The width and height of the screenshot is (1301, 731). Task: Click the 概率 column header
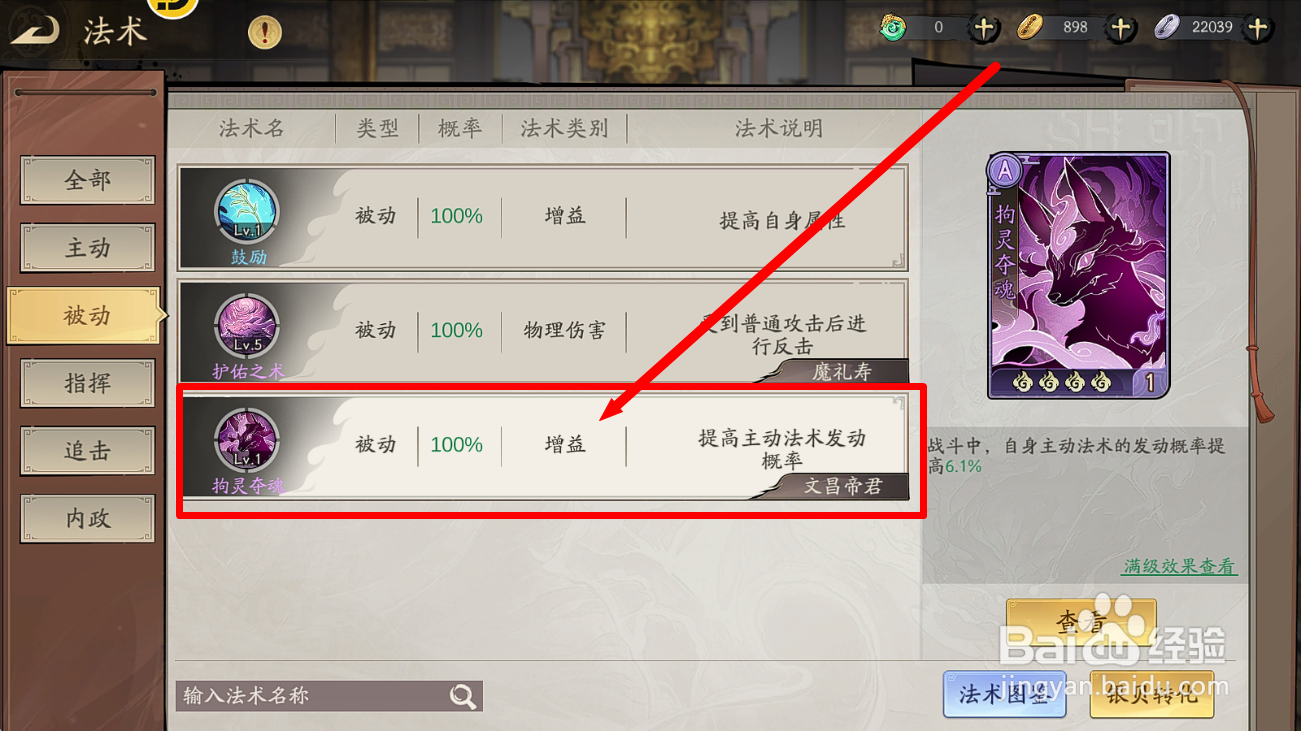pyautogui.click(x=460, y=129)
